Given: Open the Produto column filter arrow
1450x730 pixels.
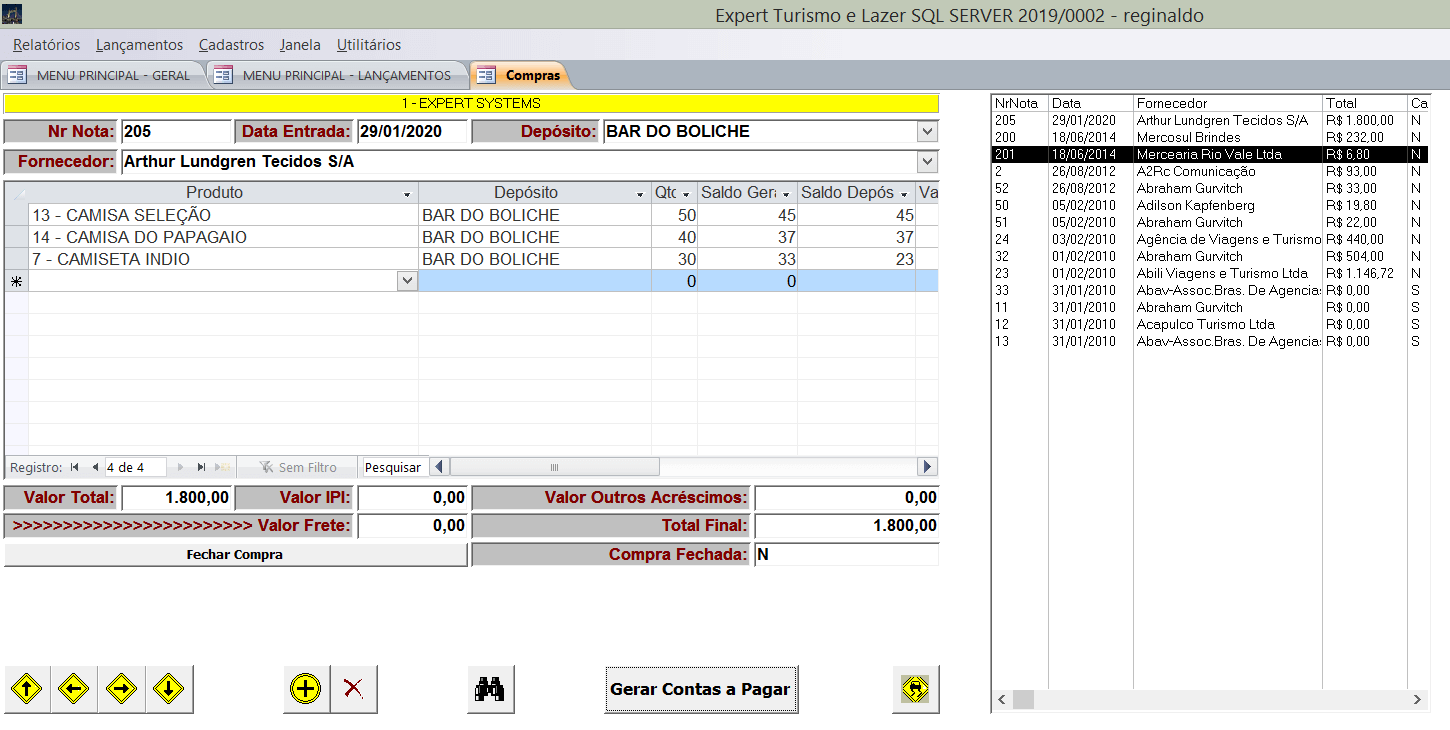Looking at the screenshot, I should pyautogui.click(x=407, y=194).
